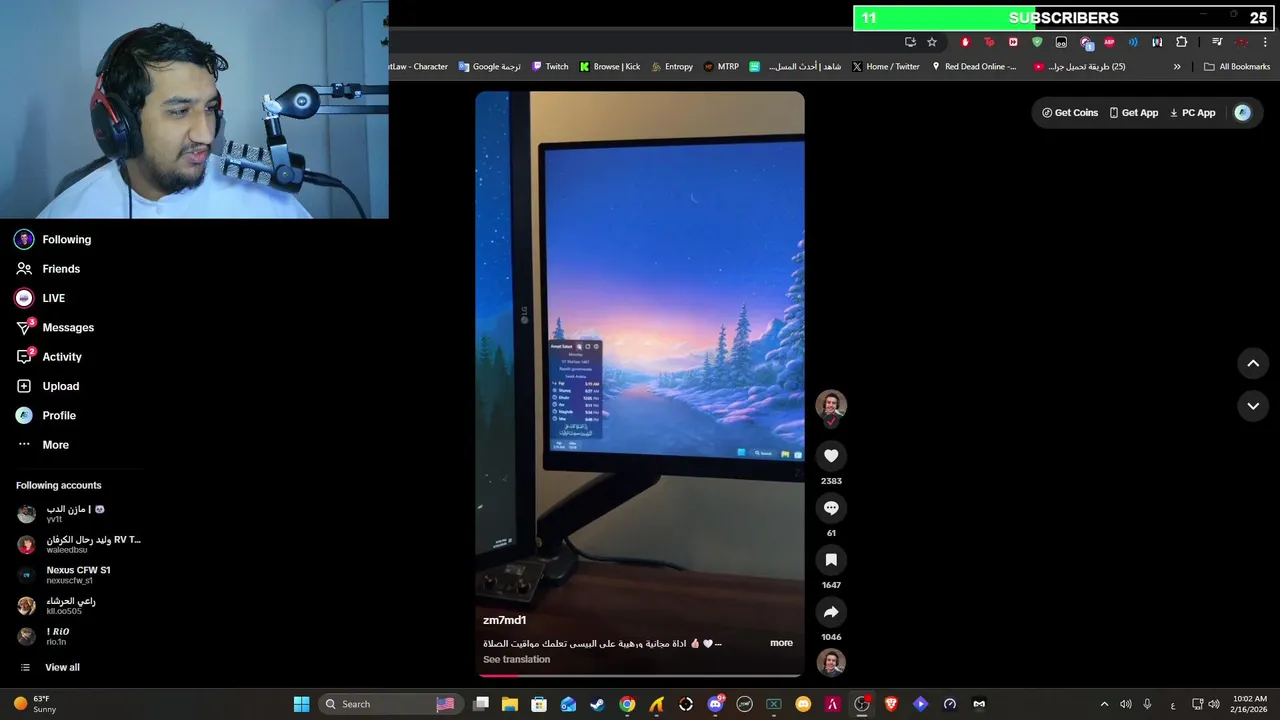Go to previous video with up chevron
Viewport: 1280px width, 720px height.
[1253, 364]
